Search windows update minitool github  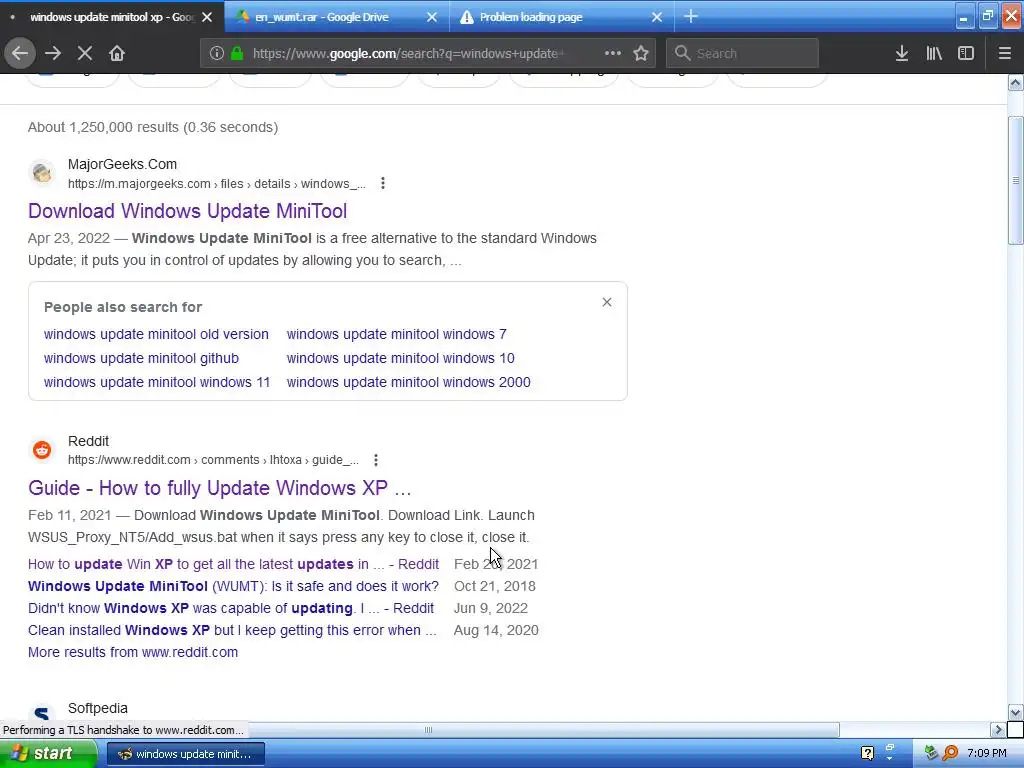(x=141, y=359)
